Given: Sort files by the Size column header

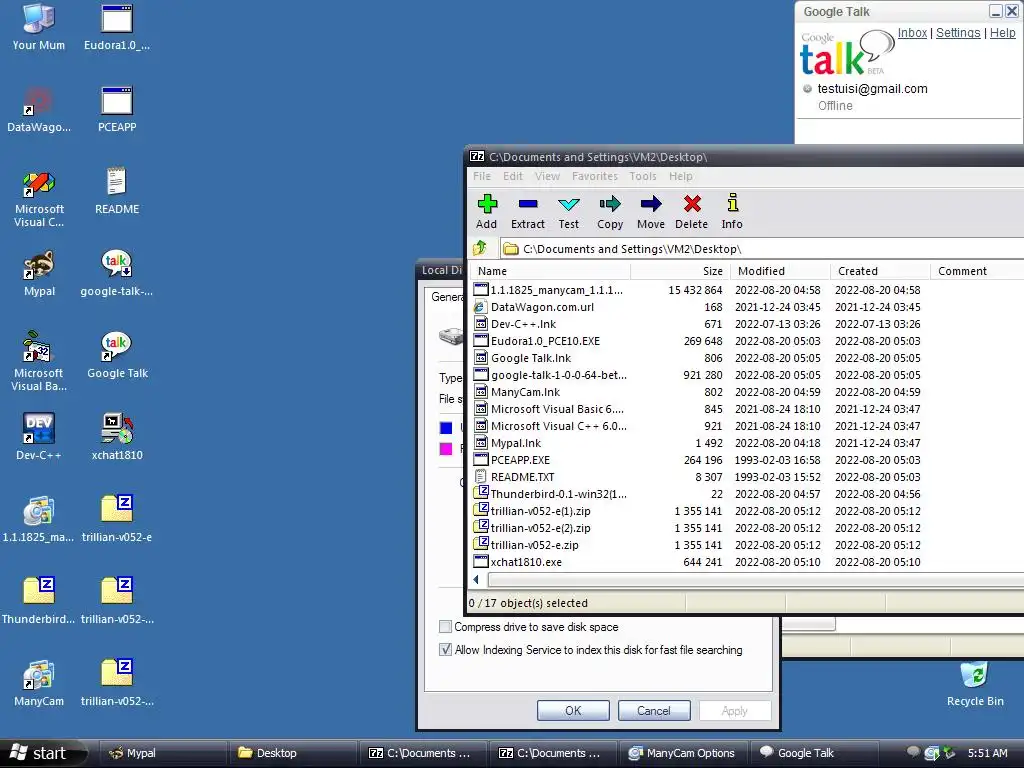Looking at the screenshot, I should click(x=680, y=270).
